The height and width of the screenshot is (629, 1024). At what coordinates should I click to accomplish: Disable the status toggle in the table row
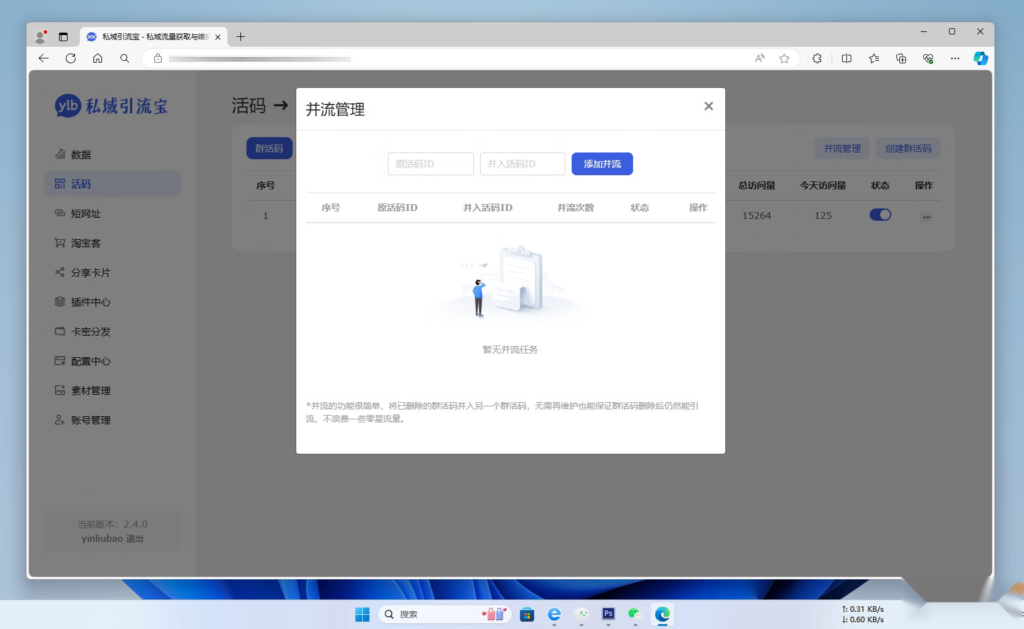point(879,214)
